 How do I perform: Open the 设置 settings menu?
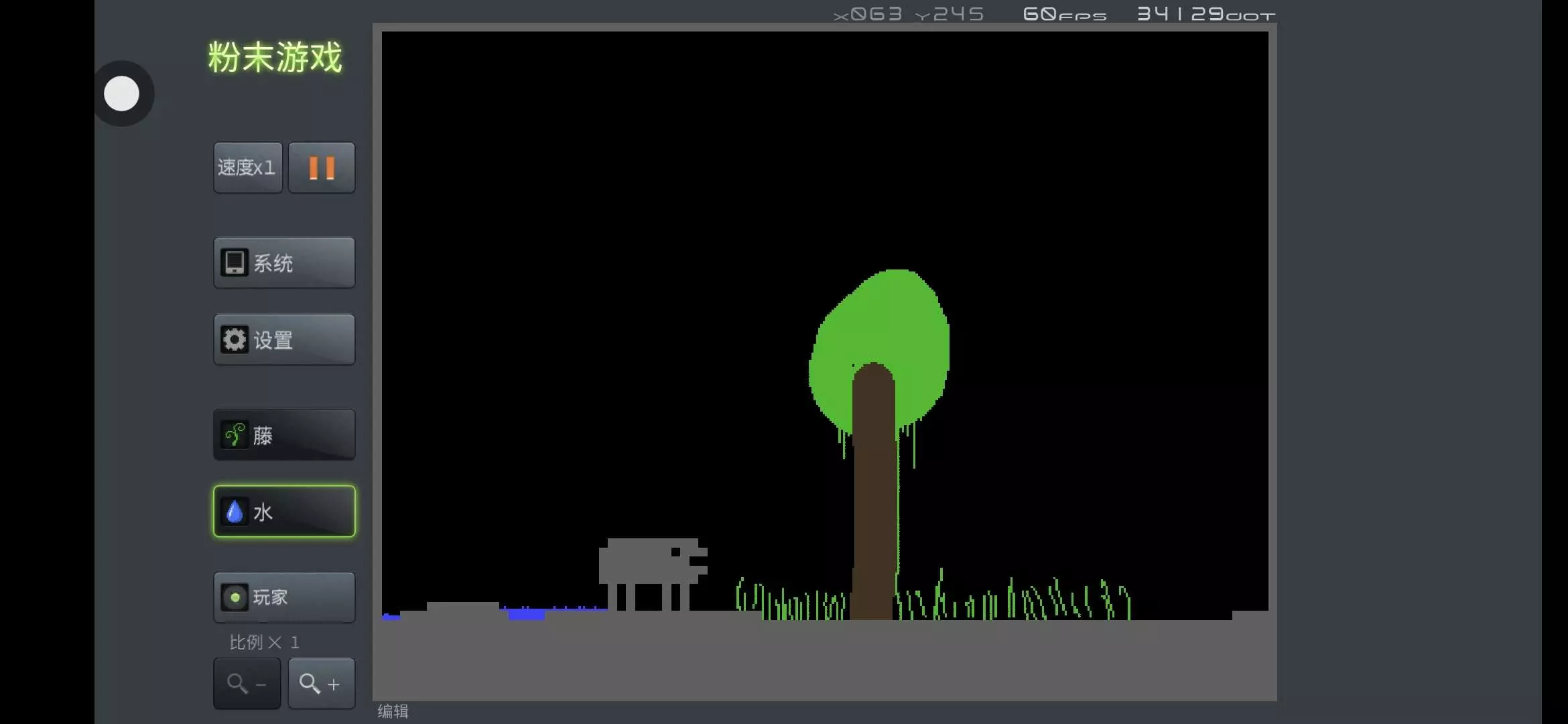point(284,340)
